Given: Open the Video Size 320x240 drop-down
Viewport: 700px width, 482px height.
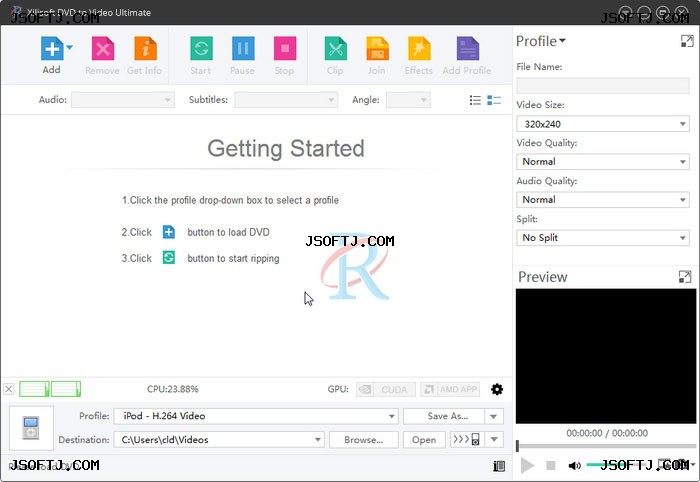Looking at the screenshot, I should (x=603, y=124).
